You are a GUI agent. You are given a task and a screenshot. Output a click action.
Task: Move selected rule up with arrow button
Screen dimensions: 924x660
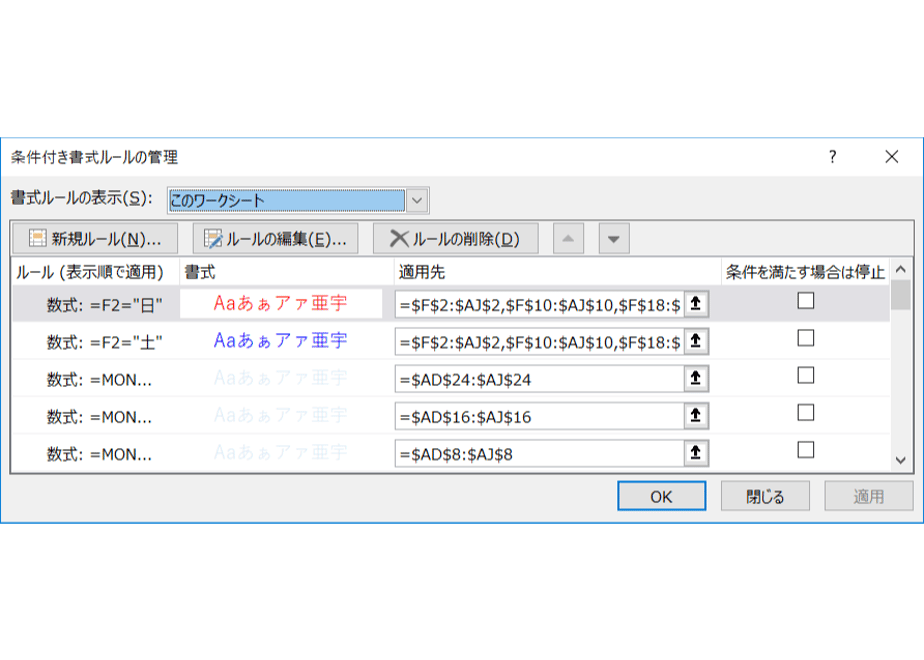pos(568,239)
